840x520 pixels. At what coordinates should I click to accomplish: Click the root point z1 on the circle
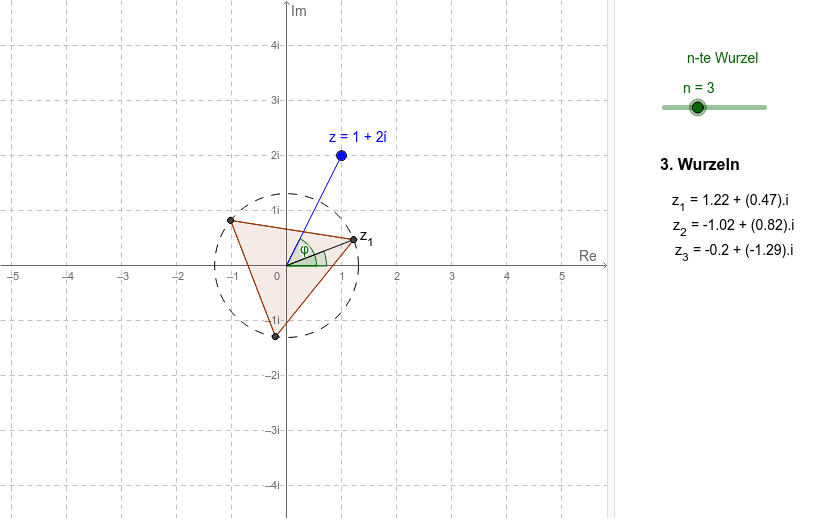[354, 239]
